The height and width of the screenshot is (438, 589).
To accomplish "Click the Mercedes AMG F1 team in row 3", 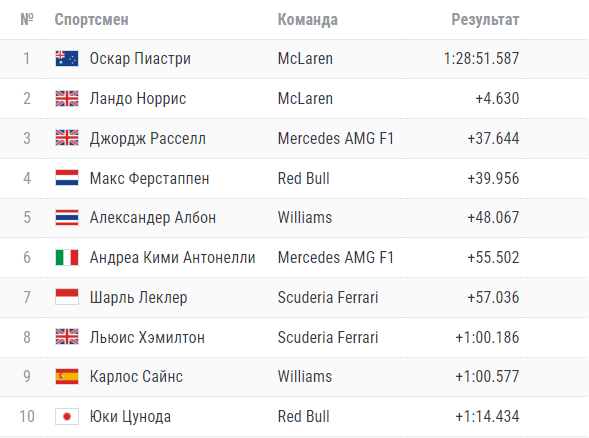I will (x=335, y=138).
